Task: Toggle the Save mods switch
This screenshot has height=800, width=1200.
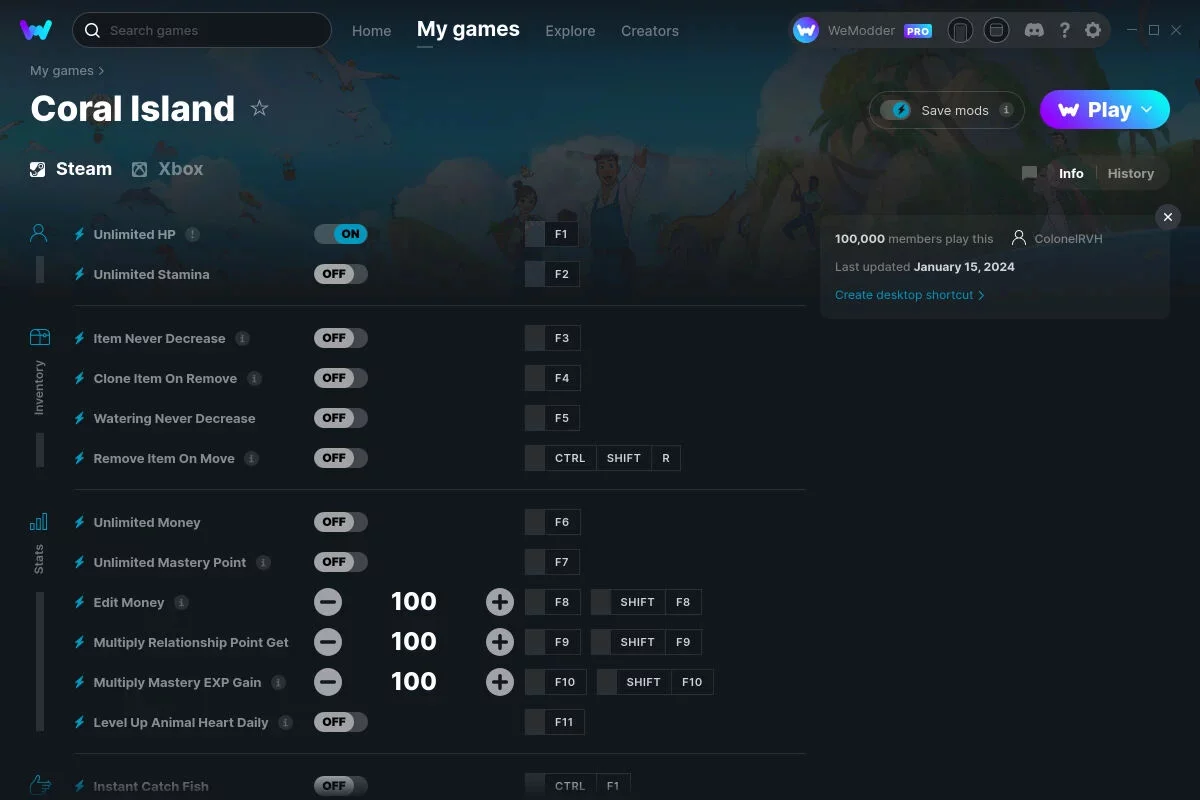Action: (x=896, y=110)
